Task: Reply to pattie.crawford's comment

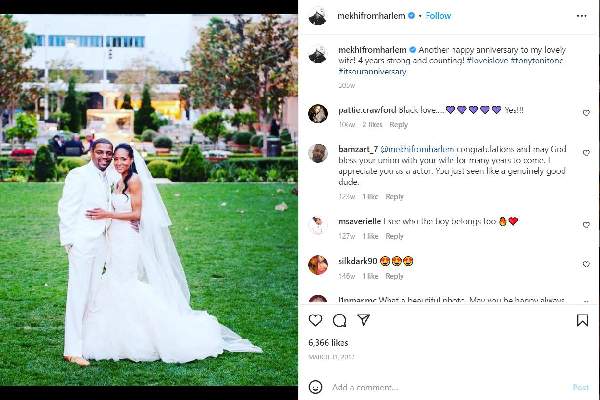Action: [398, 125]
